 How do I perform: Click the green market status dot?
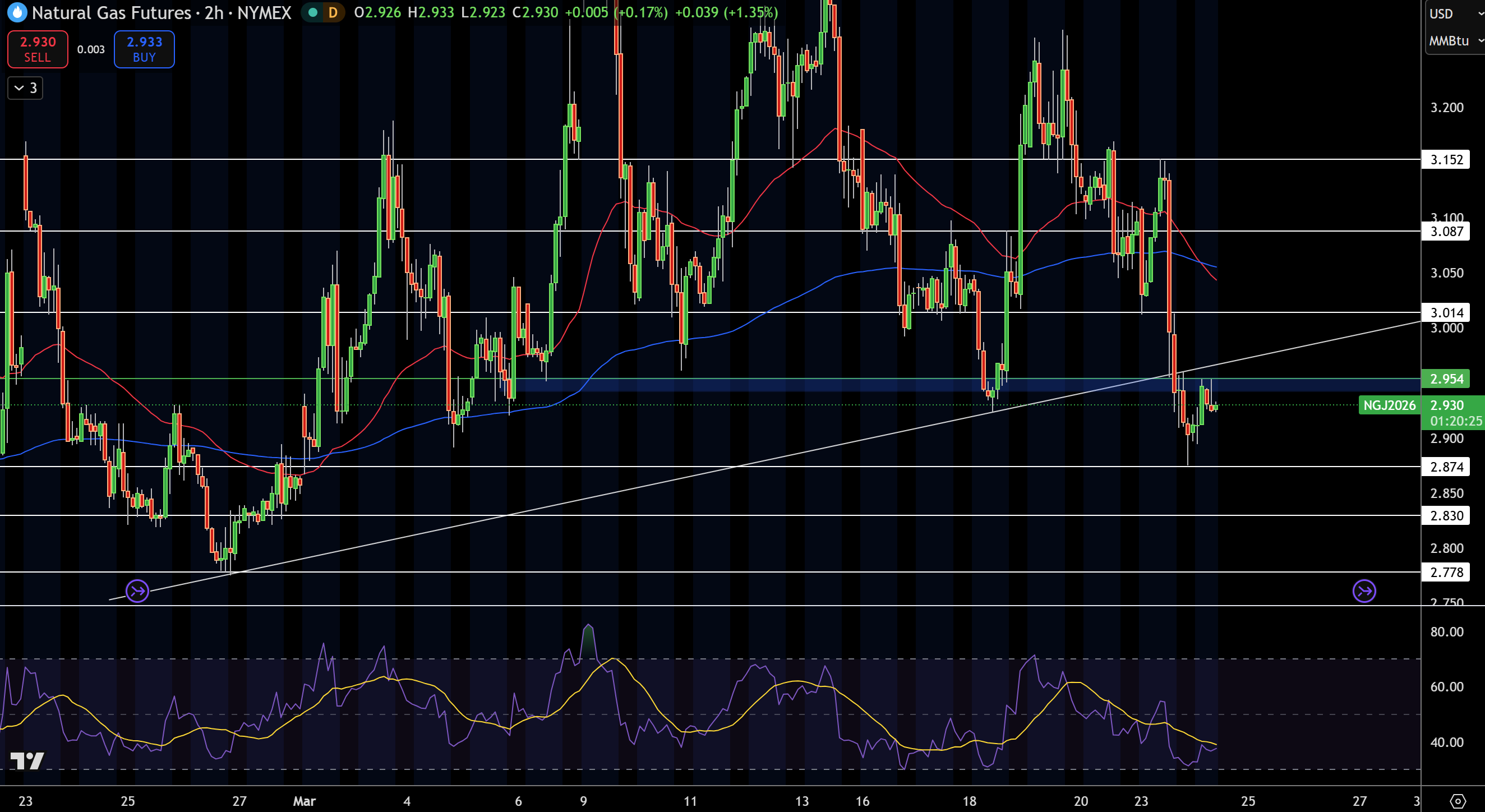point(313,12)
